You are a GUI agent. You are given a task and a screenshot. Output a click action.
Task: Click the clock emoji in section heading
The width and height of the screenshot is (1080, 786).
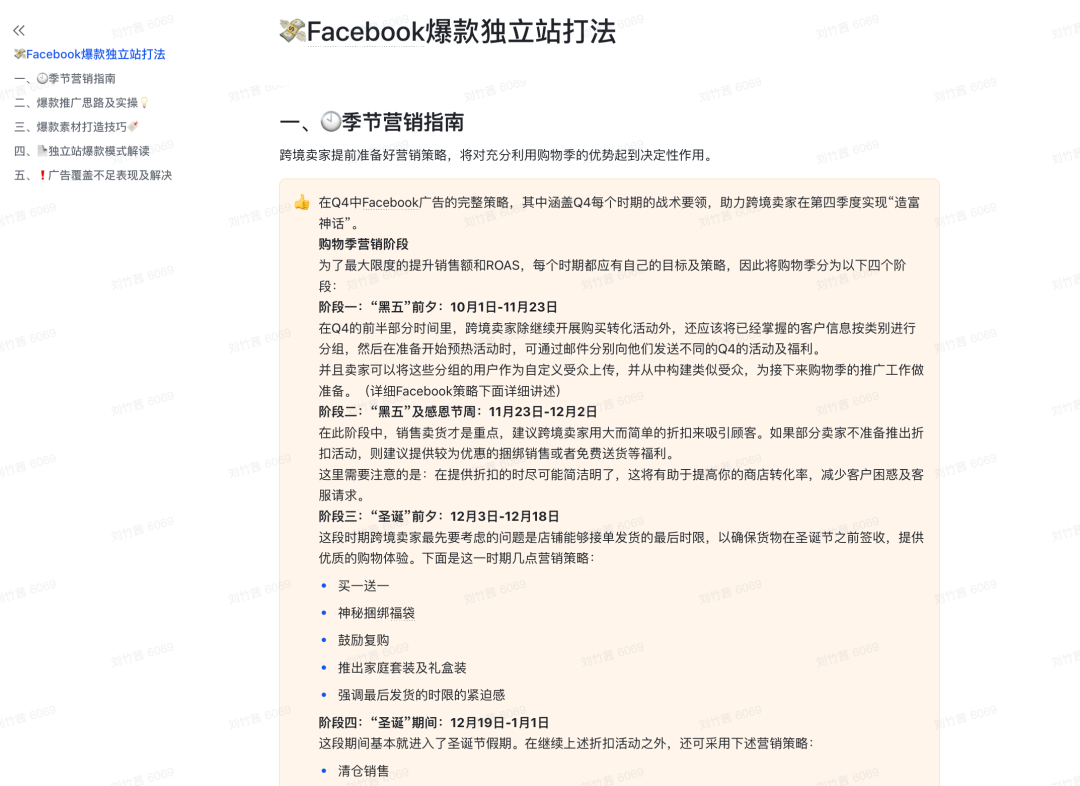pos(331,122)
